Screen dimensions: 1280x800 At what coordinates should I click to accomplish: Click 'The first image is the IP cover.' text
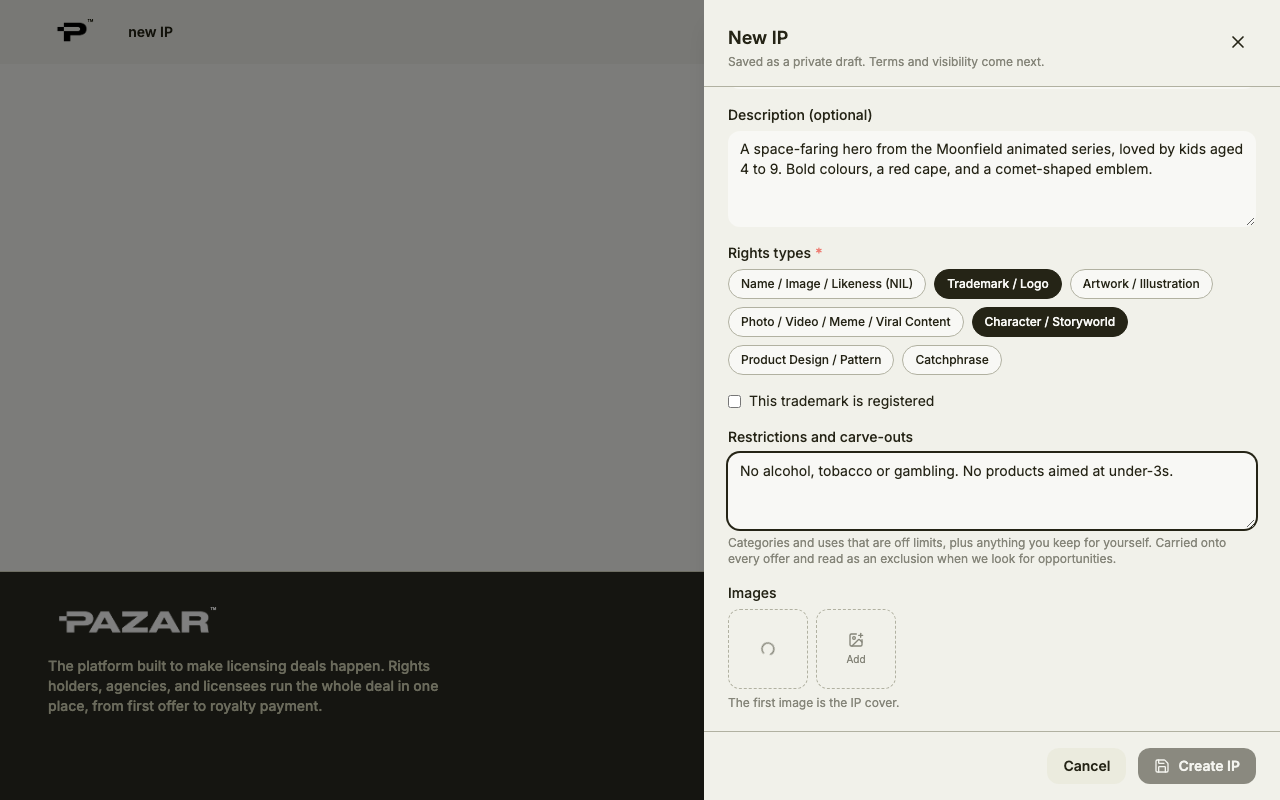(x=813, y=703)
